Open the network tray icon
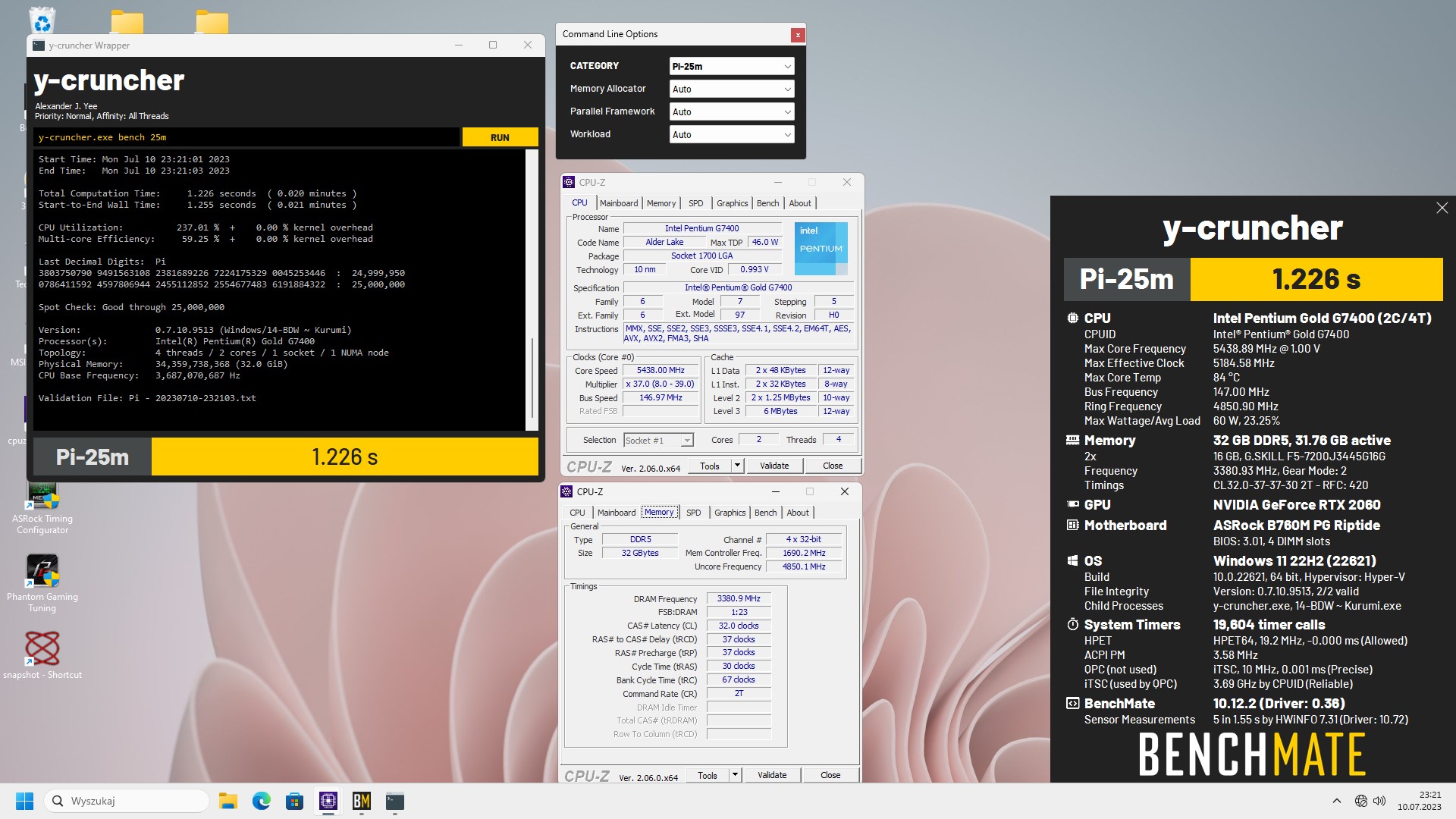 (1360, 801)
